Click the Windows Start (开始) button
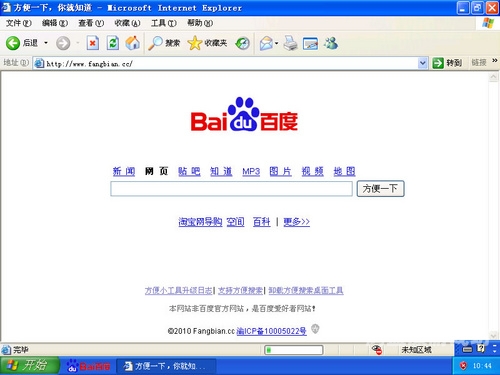 [x=30, y=366]
